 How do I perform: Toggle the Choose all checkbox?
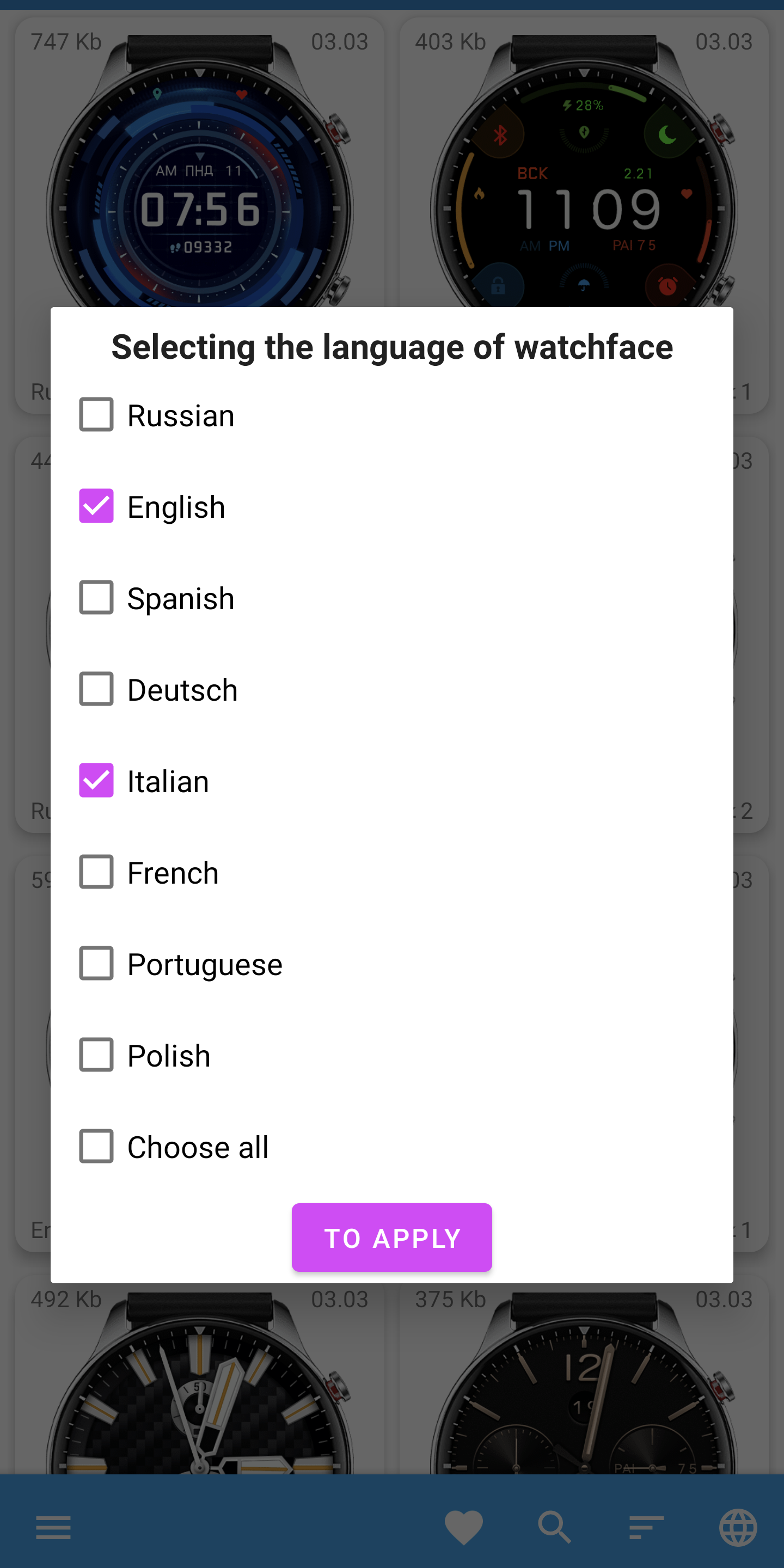point(96,1146)
